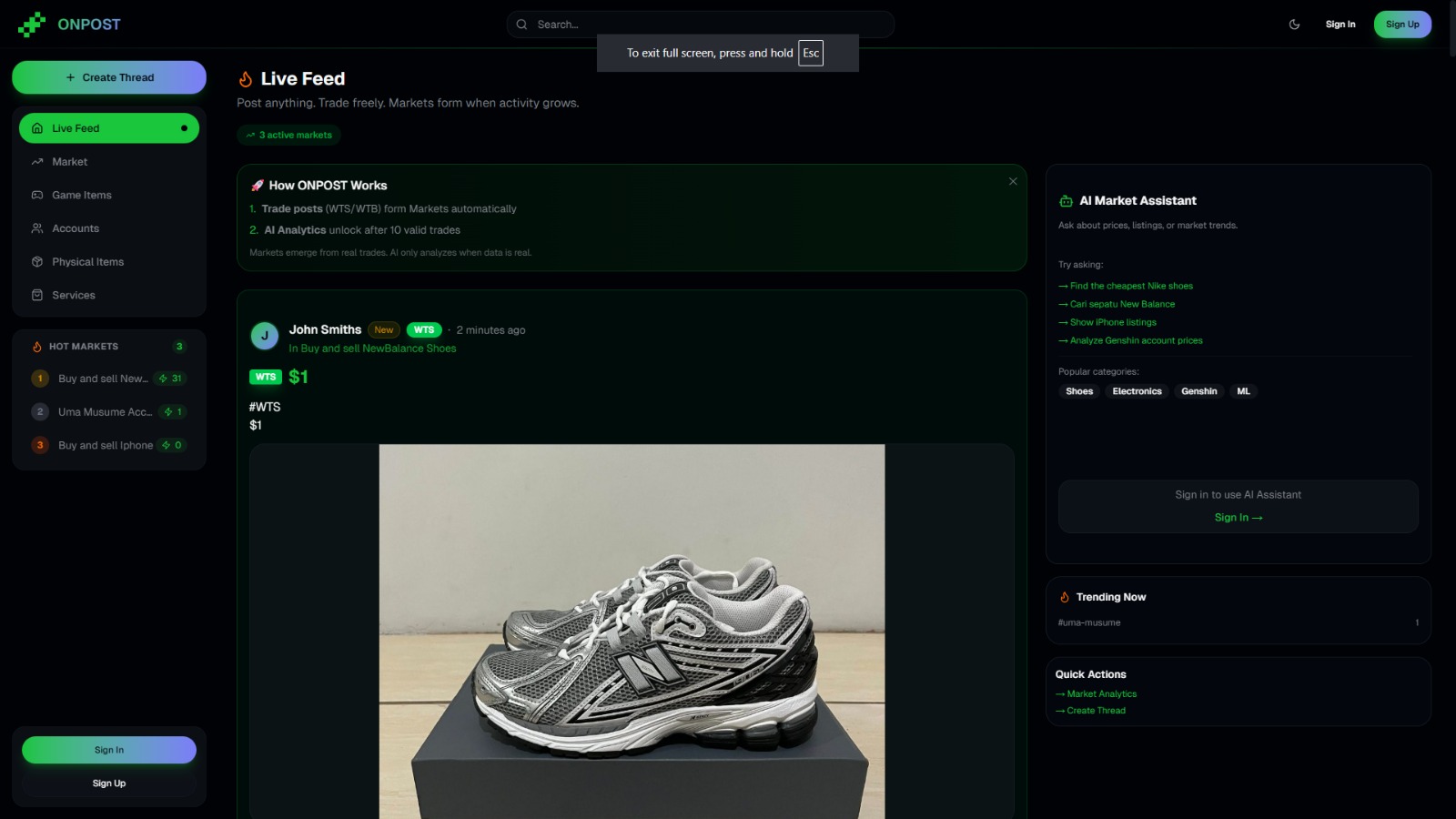This screenshot has height=819, width=1456.
Task: Open the Live Feed sidebar item
Action: point(109,128)
